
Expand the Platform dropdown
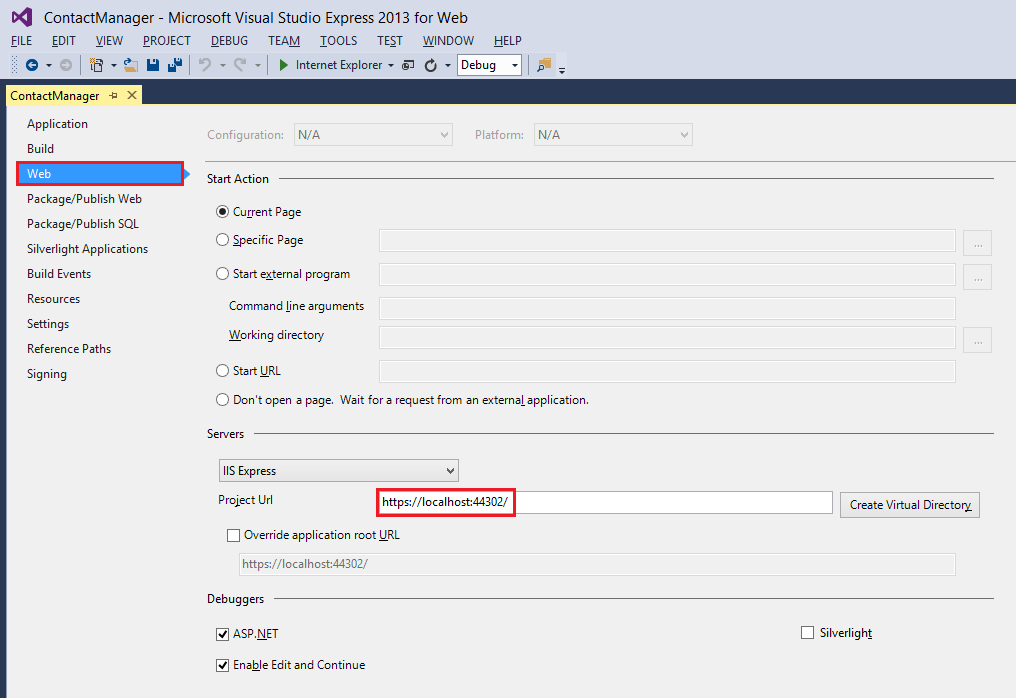pyautogui.click(x=612, y=134)
